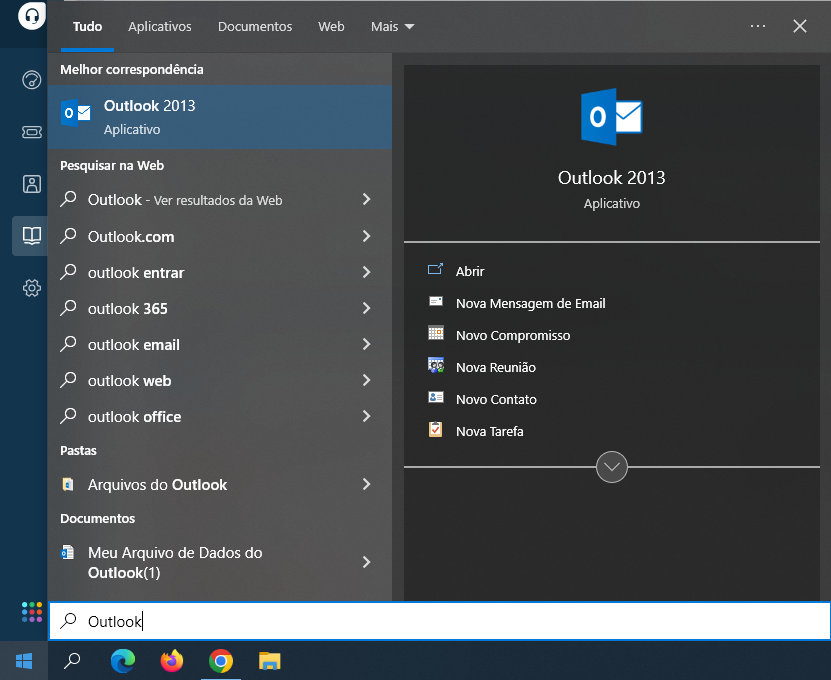Expand the outlook 365 suggestion arrow

coord(366,308)
